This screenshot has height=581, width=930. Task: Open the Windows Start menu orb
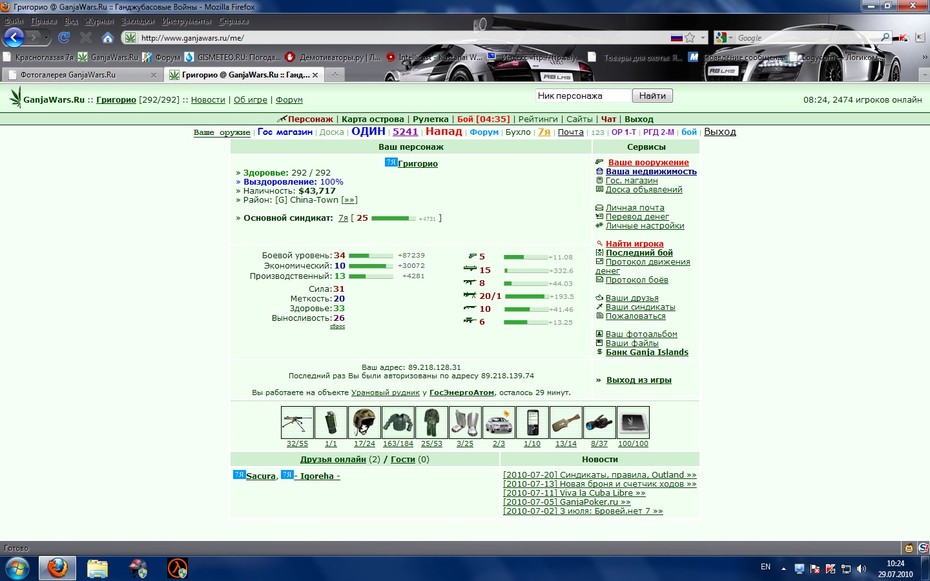click(x=16, y=568)
